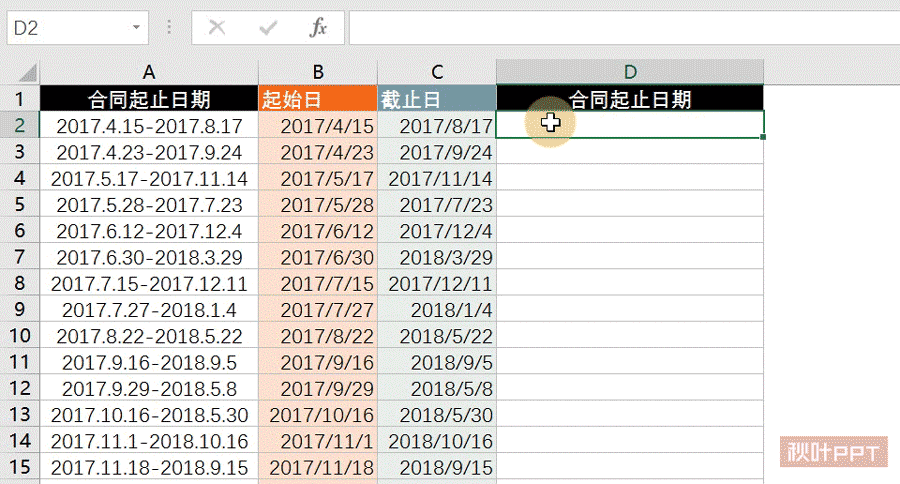Screen dimensions: 900x484
Task: Select column A header
Action: [149, 72]
